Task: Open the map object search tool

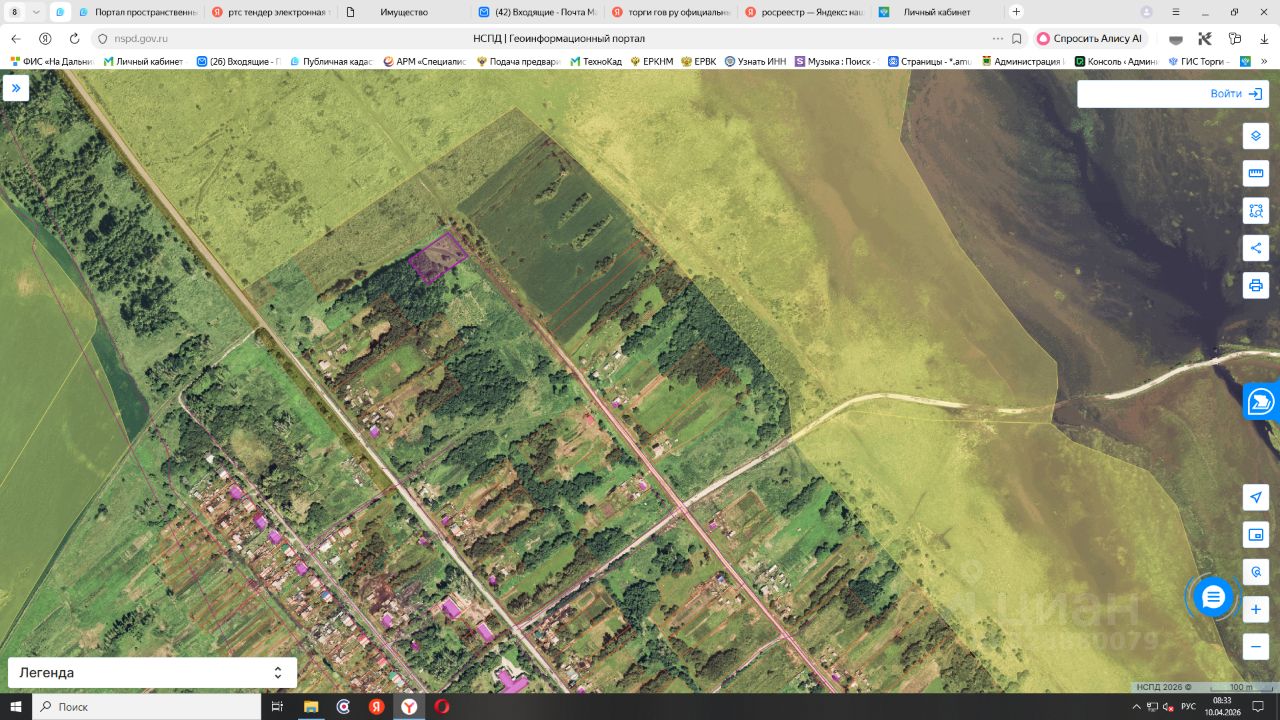Action: tap(1256, 572)
